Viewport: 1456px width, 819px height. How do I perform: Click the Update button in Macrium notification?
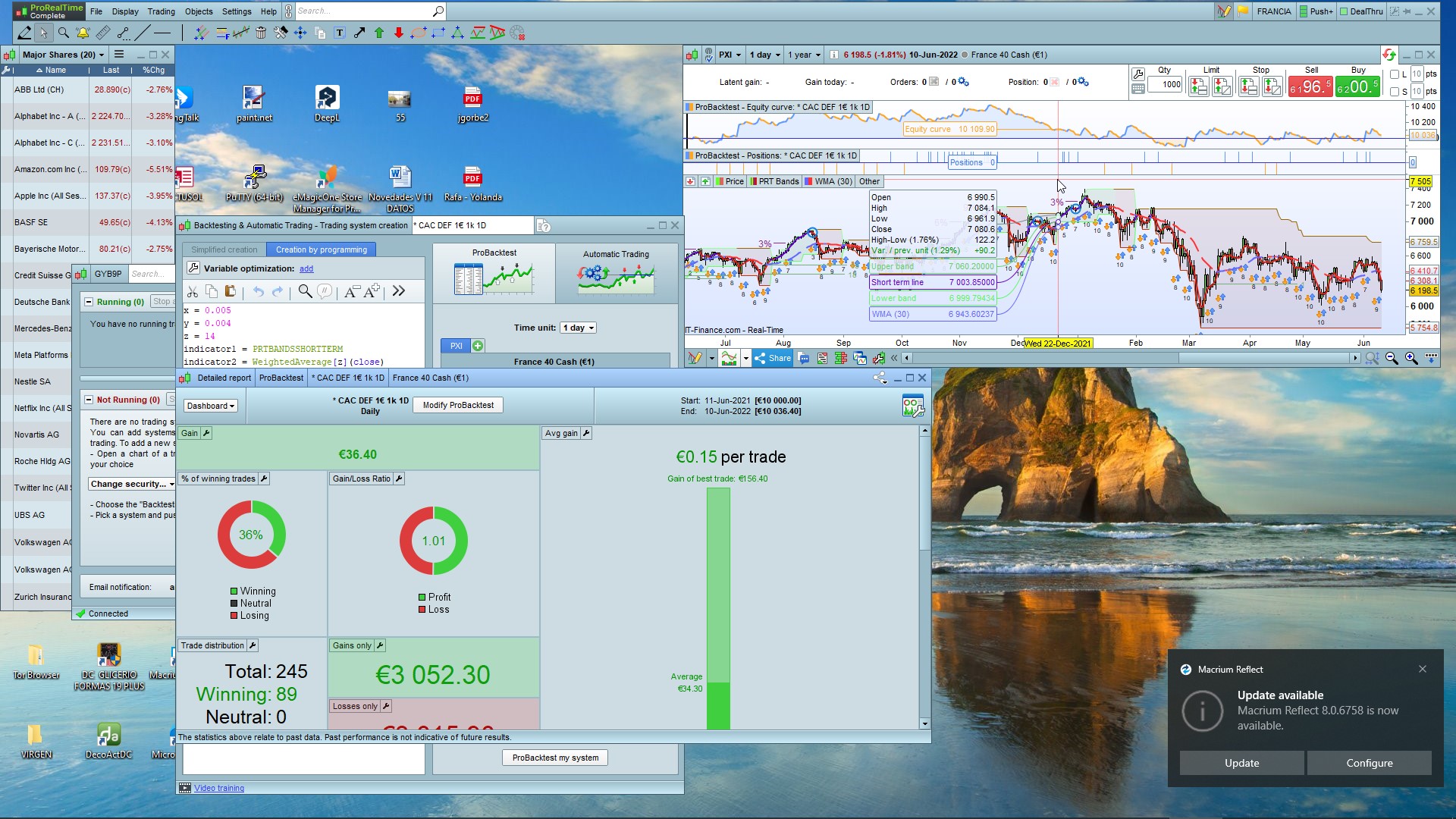[x=1241, y=763]
